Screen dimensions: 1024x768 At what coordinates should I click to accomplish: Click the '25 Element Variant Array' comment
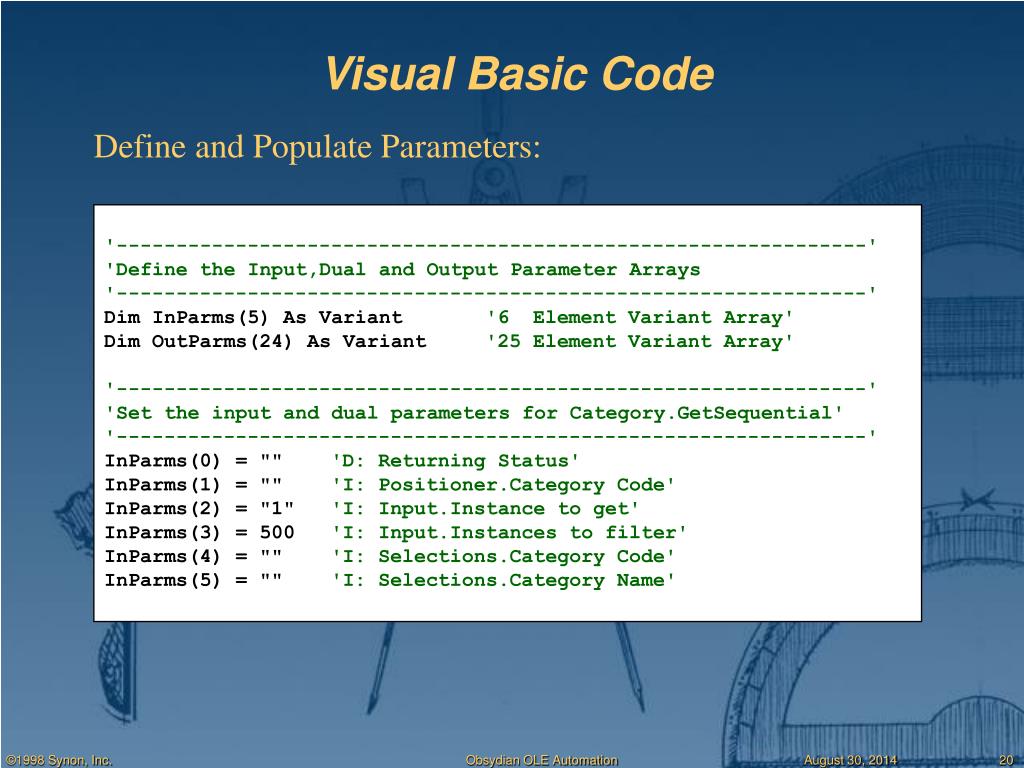640,342
